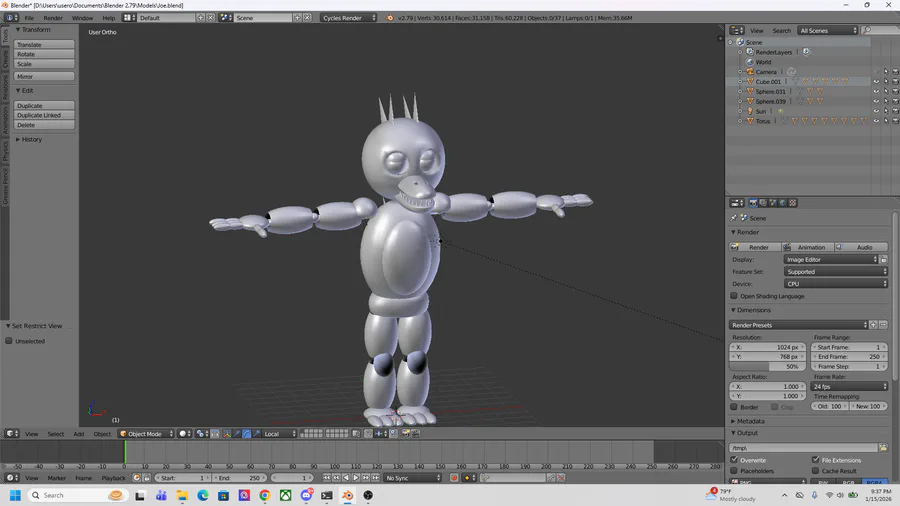Click the Duplicate Linked button
This screenshot has width=900, height=506.
pyautogui.click(x=40, y=115)
